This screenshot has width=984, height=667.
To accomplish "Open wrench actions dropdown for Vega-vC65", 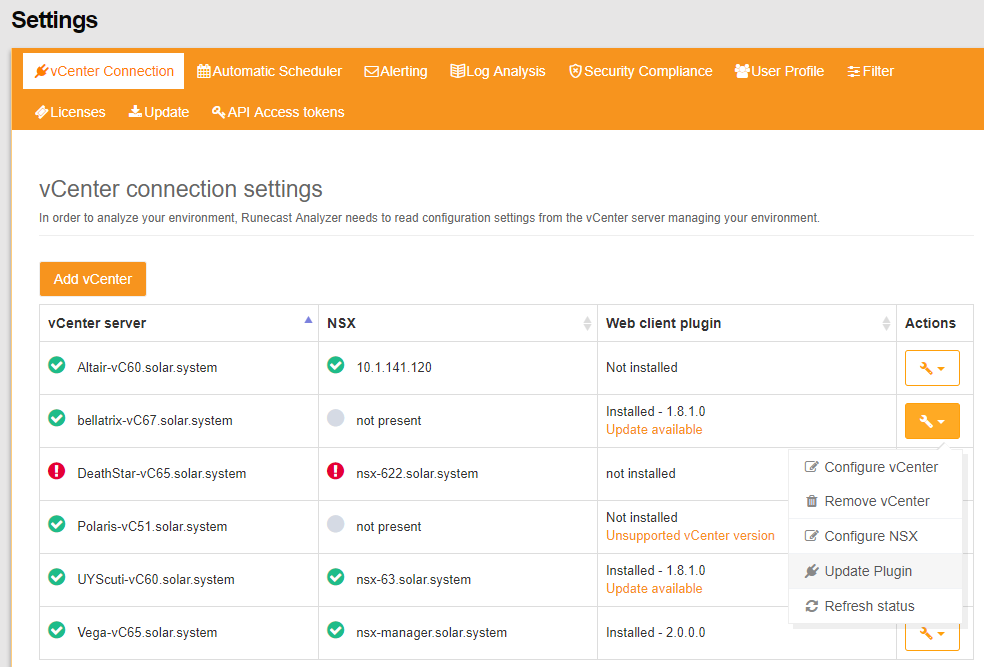I will 932,634.
